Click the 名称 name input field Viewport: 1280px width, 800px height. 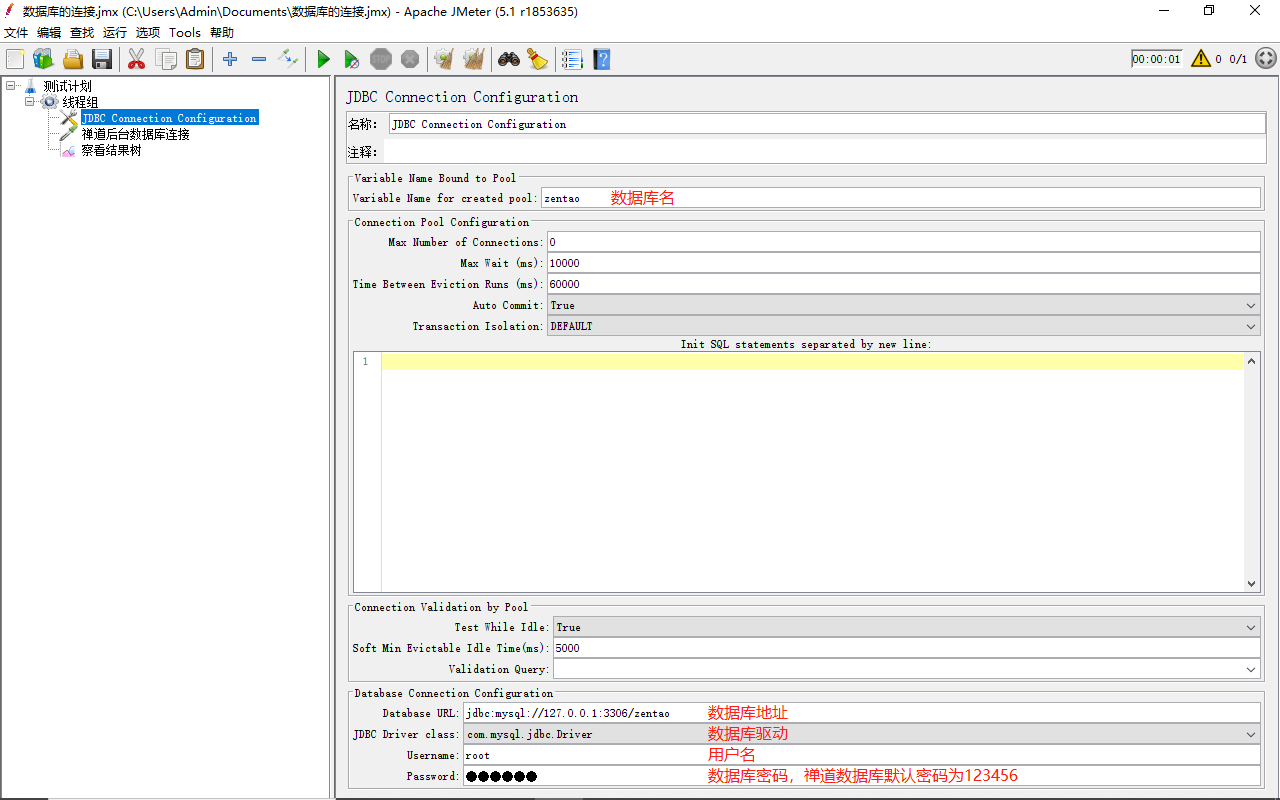pos(825,124)
